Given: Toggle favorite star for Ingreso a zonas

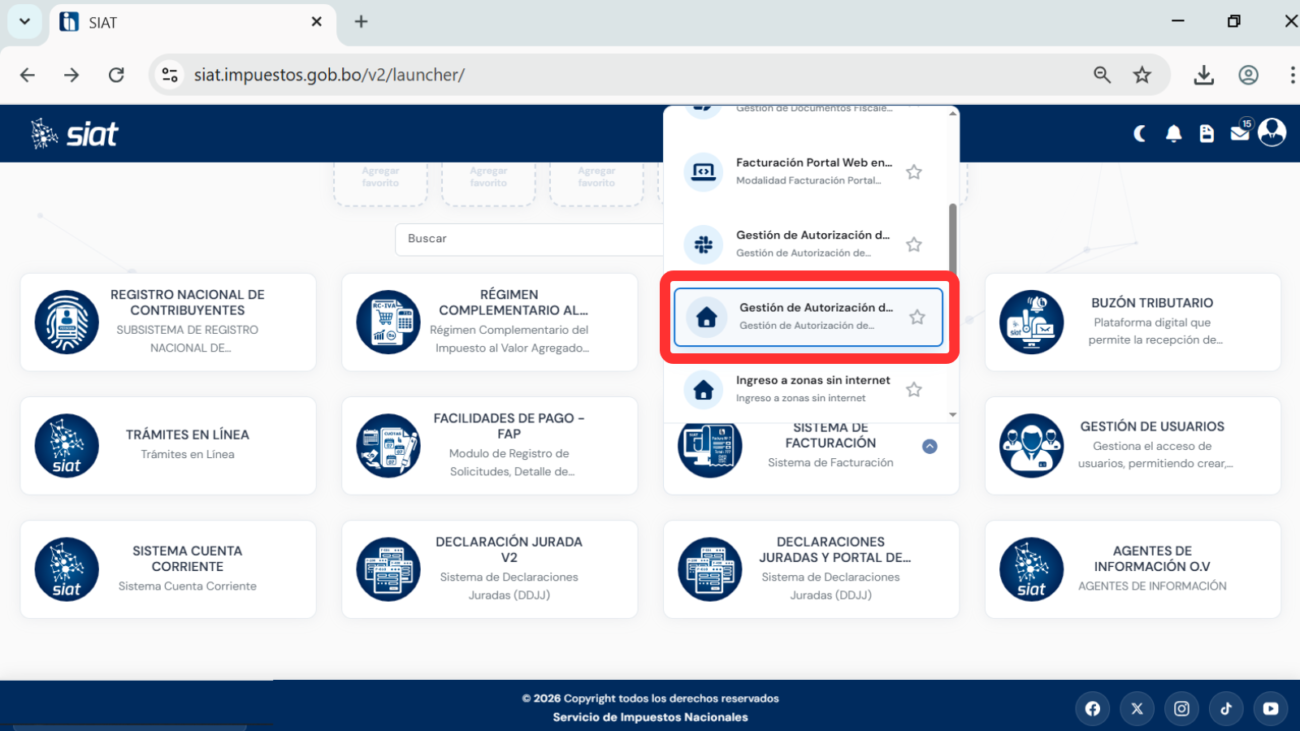Looking at the screenshot, I should 913,390.
